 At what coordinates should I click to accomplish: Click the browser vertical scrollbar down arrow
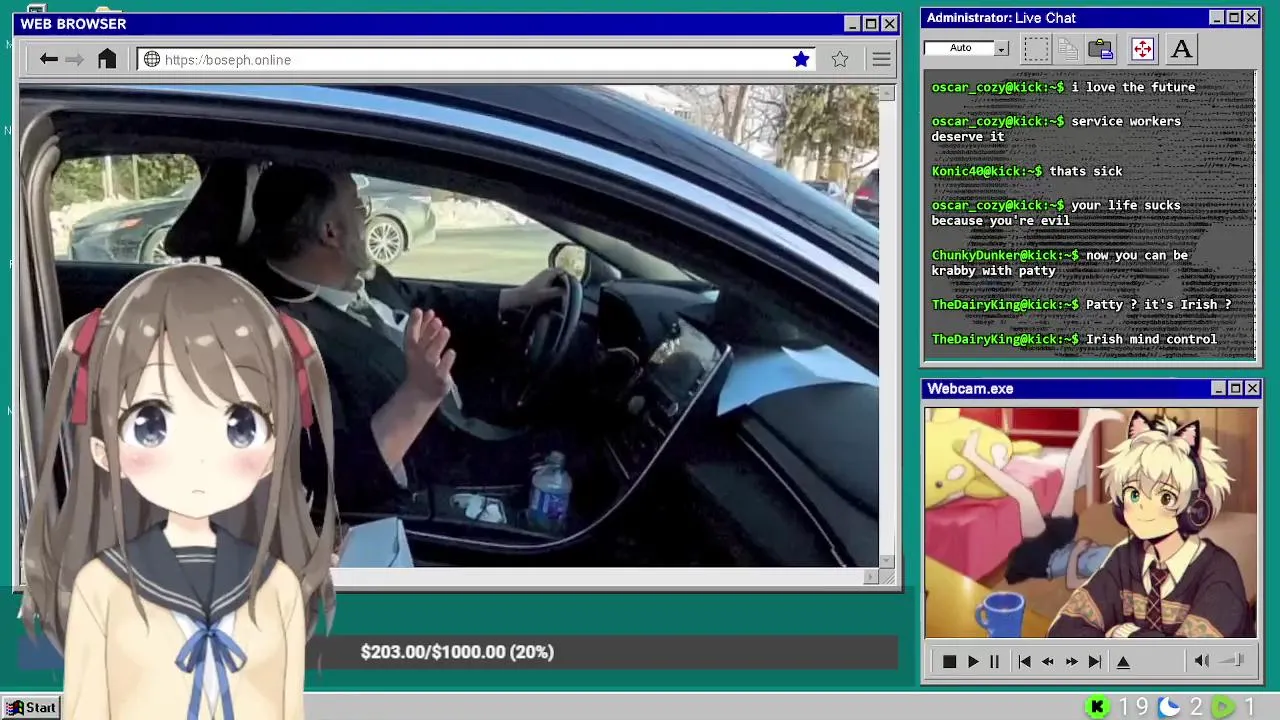click(887, 561)
